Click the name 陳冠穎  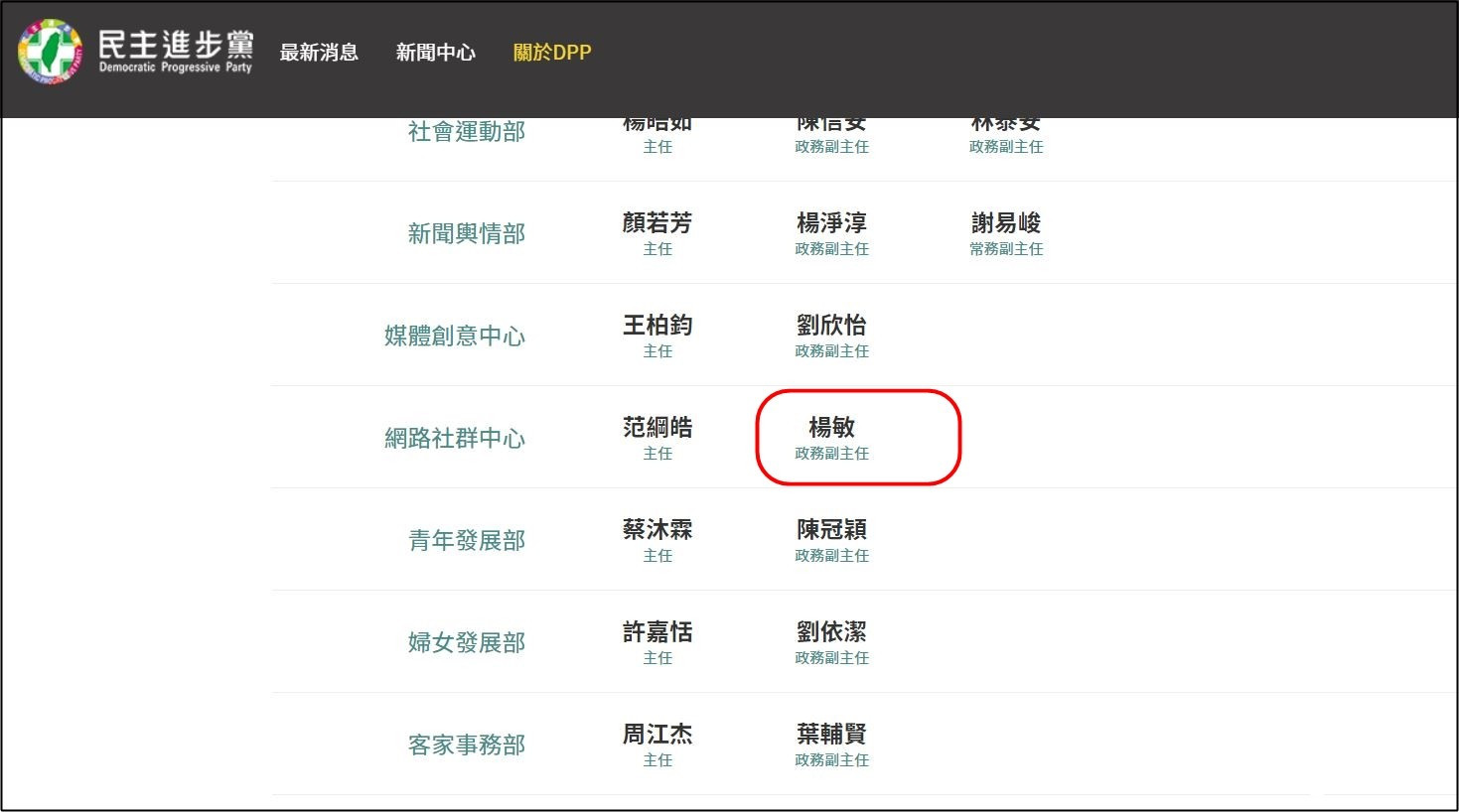click(831, 529)
